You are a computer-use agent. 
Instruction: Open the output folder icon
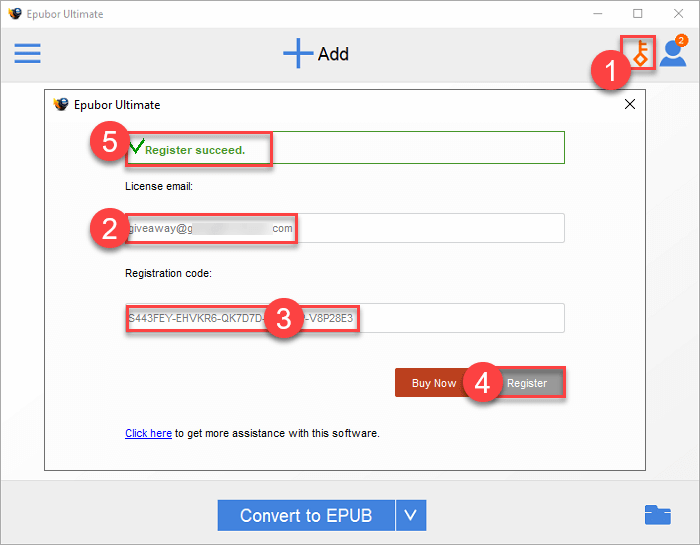pos(657,515)
